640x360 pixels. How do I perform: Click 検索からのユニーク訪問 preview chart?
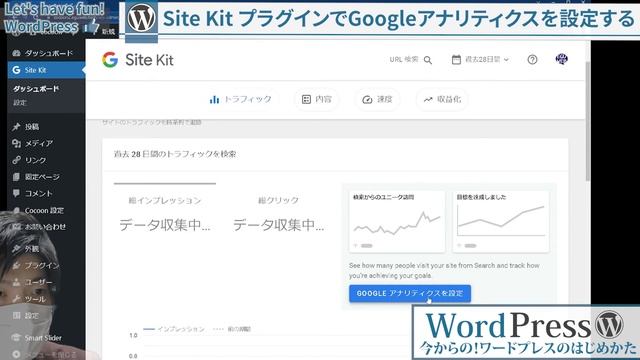pos(397,221)
